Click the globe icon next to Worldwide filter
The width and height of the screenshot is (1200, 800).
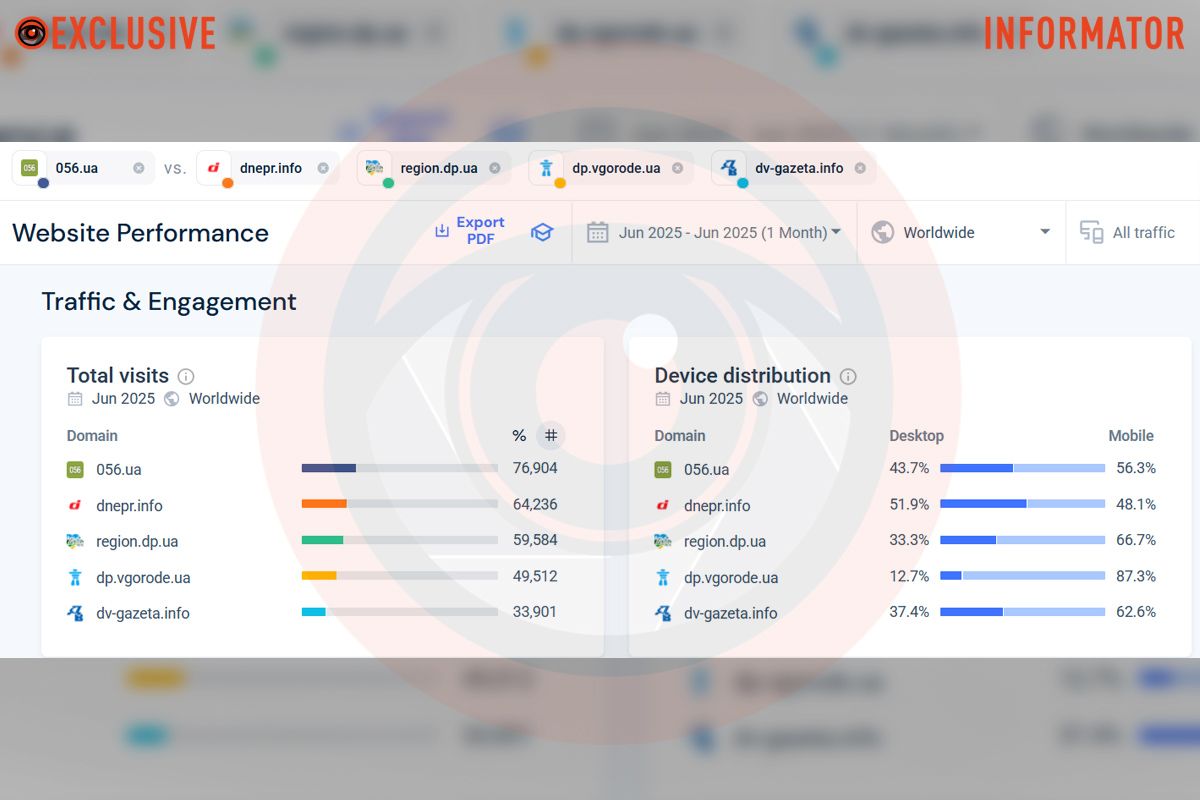tap(882, 232)
